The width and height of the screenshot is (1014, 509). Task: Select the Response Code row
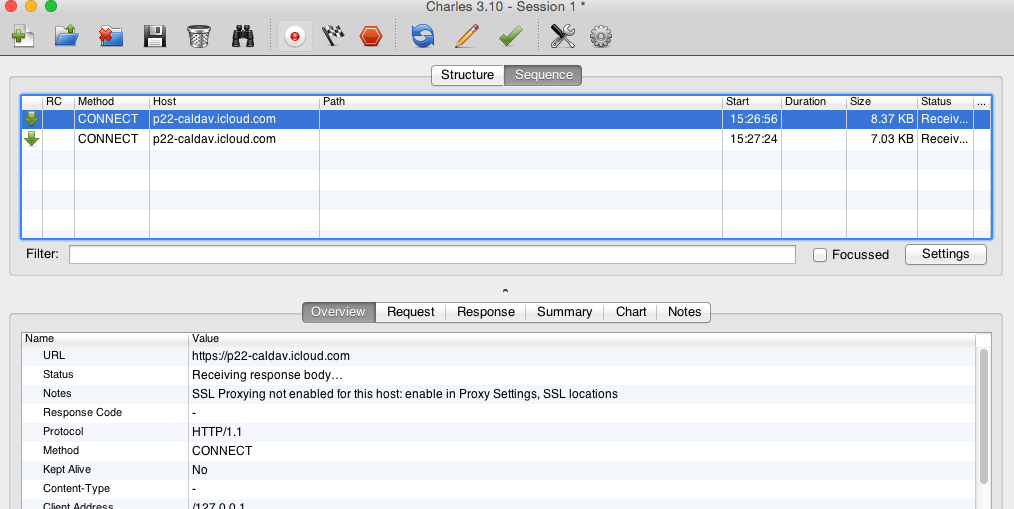[x=499, y=413]
